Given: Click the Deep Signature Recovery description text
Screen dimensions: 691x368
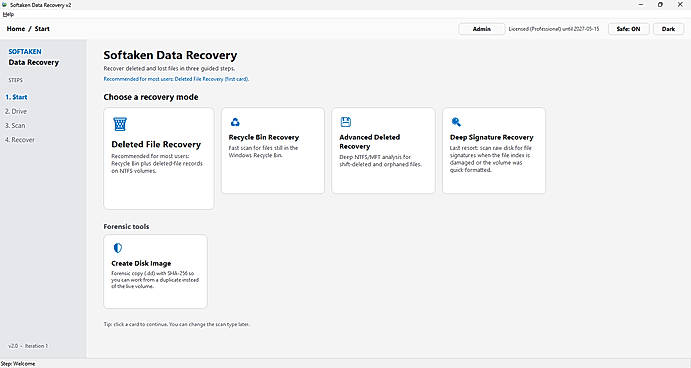Looking at the screenshot, I should point(490,159).
